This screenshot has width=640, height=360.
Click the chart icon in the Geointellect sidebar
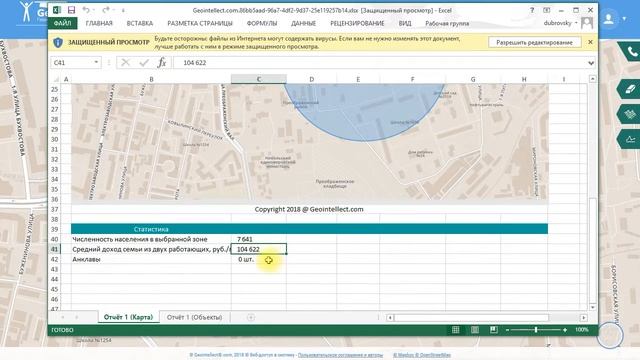[630, 139]
